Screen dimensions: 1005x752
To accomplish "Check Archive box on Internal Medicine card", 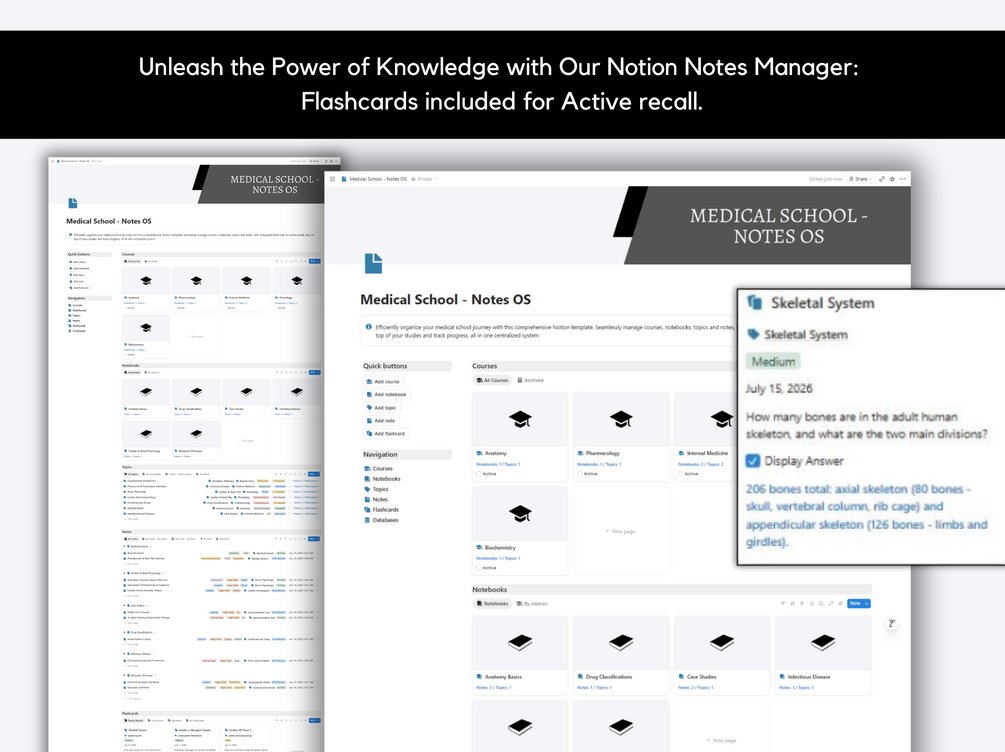I will [x=681, y=474].
